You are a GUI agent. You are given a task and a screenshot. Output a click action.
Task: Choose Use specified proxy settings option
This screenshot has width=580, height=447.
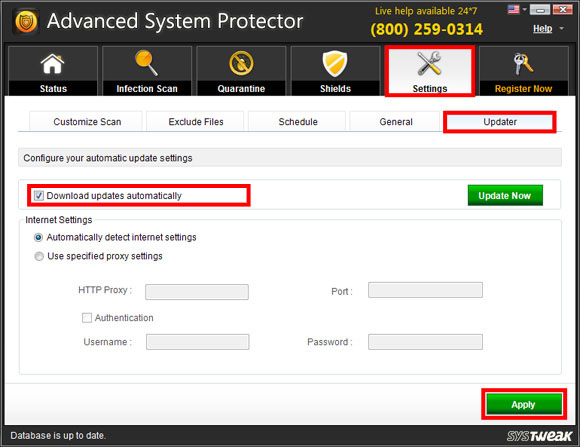click(39, 256)
